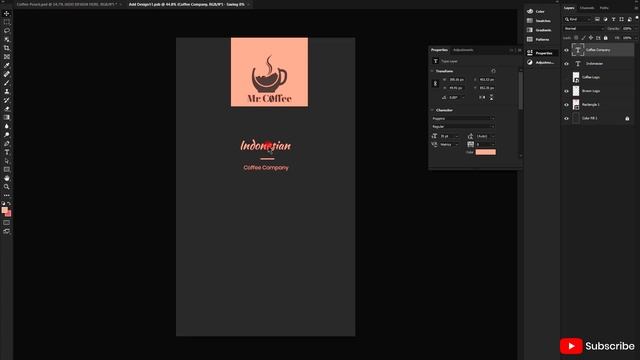Open the layer filter Kind dropdown
640x360 pixels.
pos(578,19)
